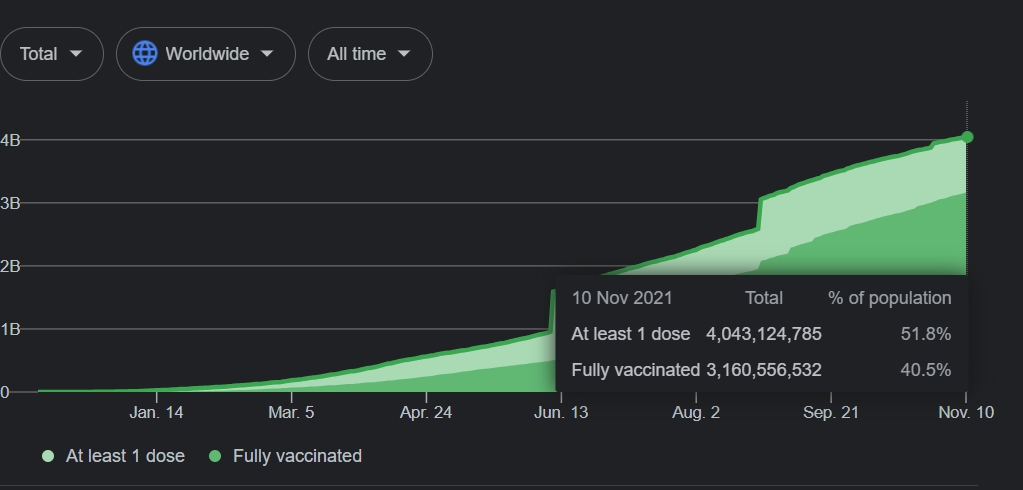Click the 4,043,124,785 total in tooltip
The height and width of the screenshot is (490, 1023).
tap(764, 334)
